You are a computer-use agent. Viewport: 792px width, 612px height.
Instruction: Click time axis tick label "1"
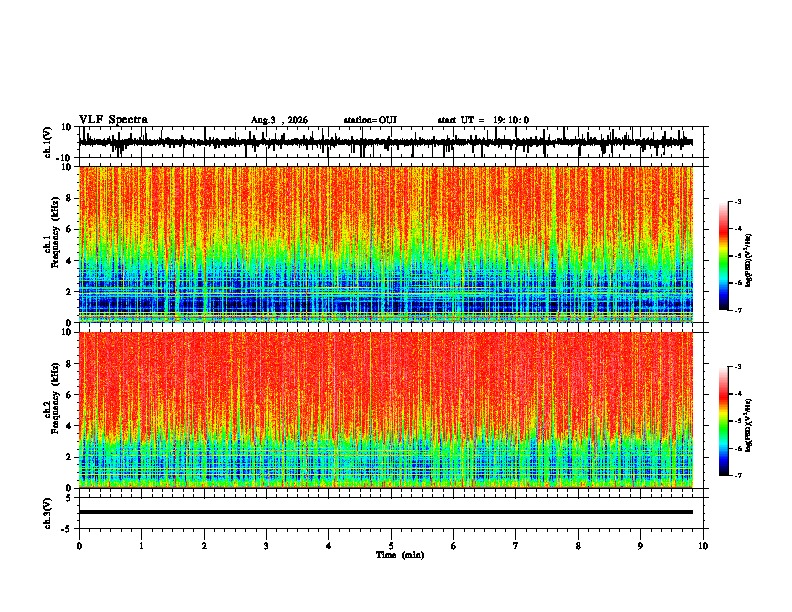[x=141, y=545]
